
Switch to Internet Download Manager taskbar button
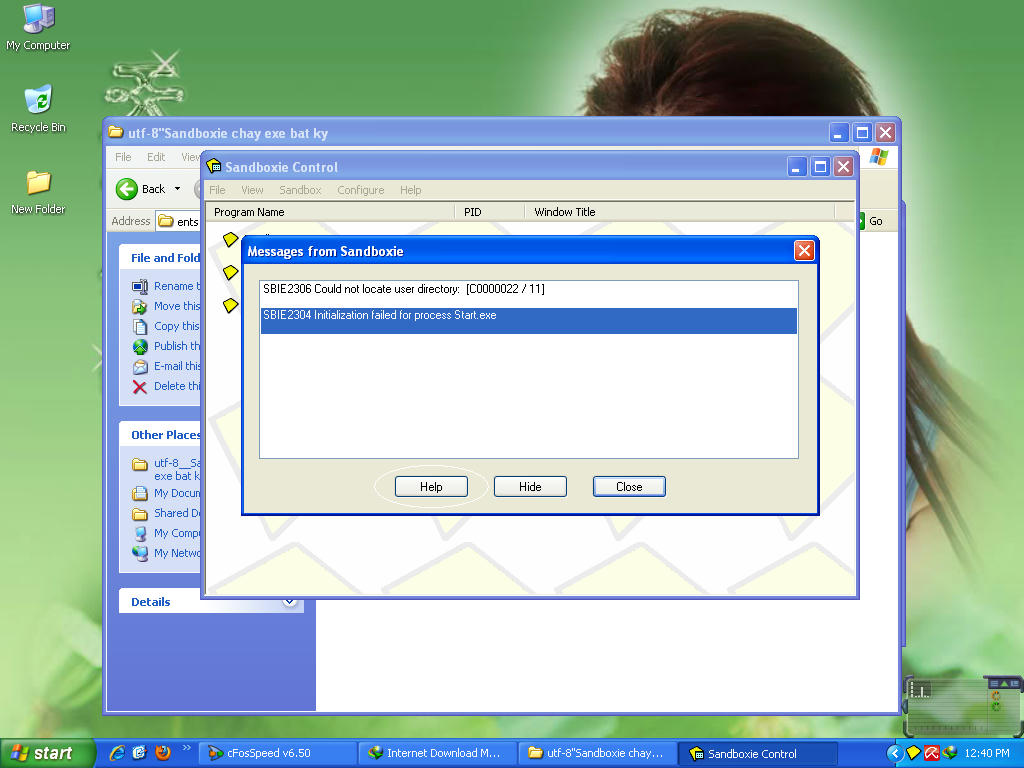[438, 753]
